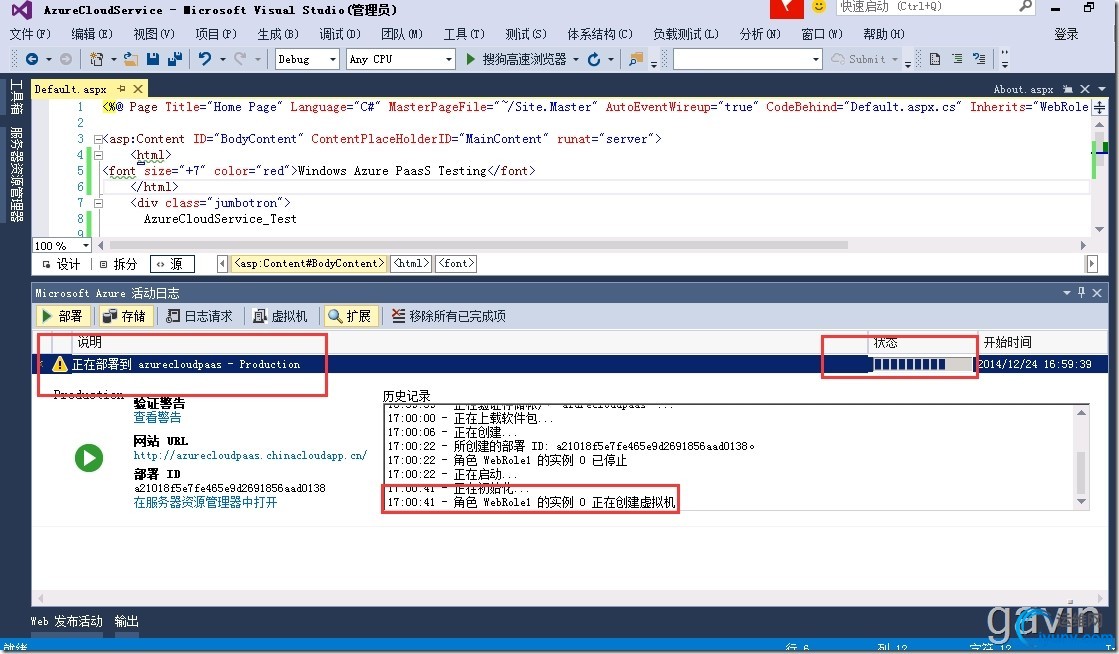Image resolution: width=1119 pixels, height=654 pixels.
Task: Collapse the div jumbotron code block
Action: coord(98,203)
